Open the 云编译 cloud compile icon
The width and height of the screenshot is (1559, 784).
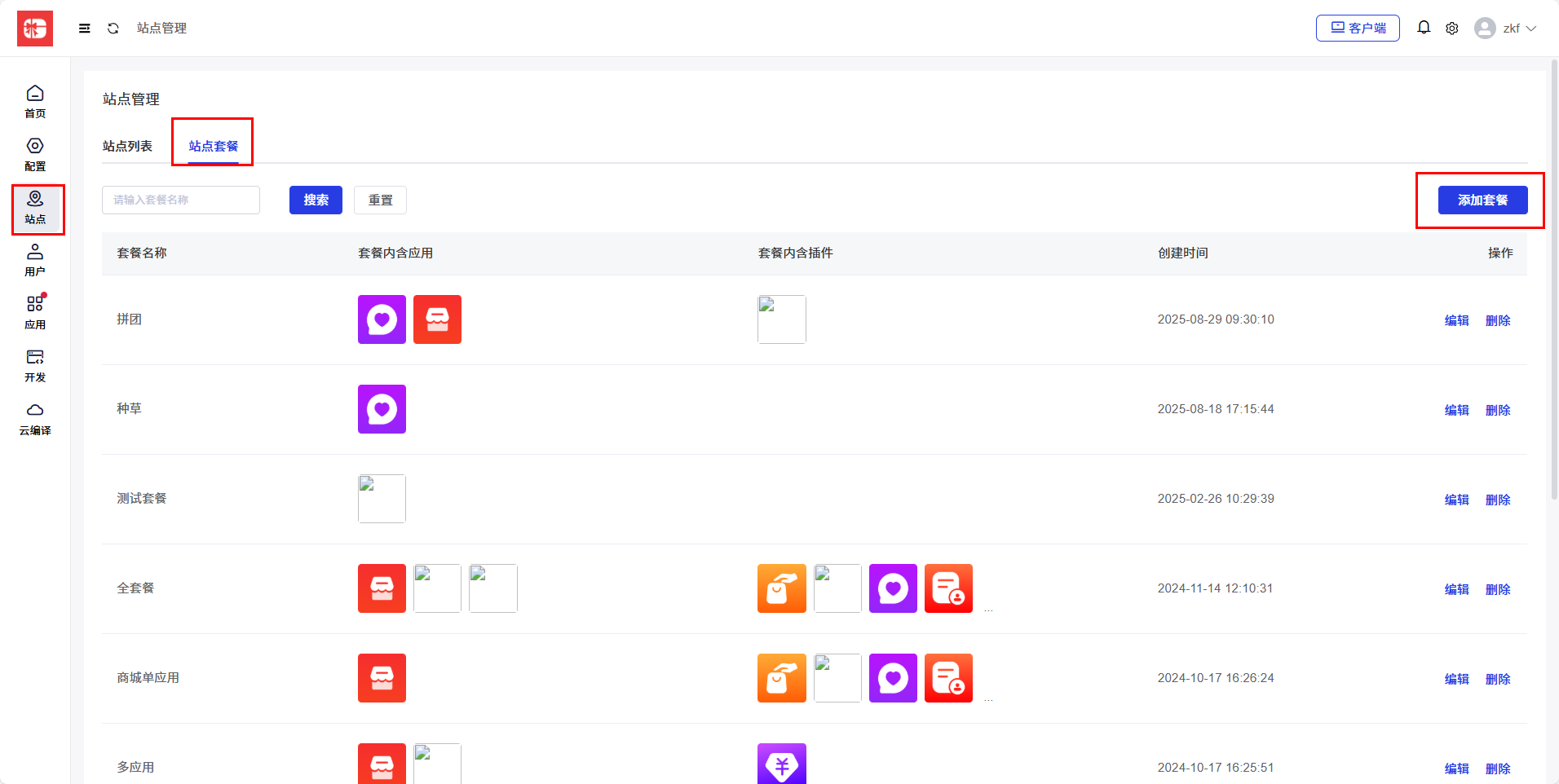[35, 418]
